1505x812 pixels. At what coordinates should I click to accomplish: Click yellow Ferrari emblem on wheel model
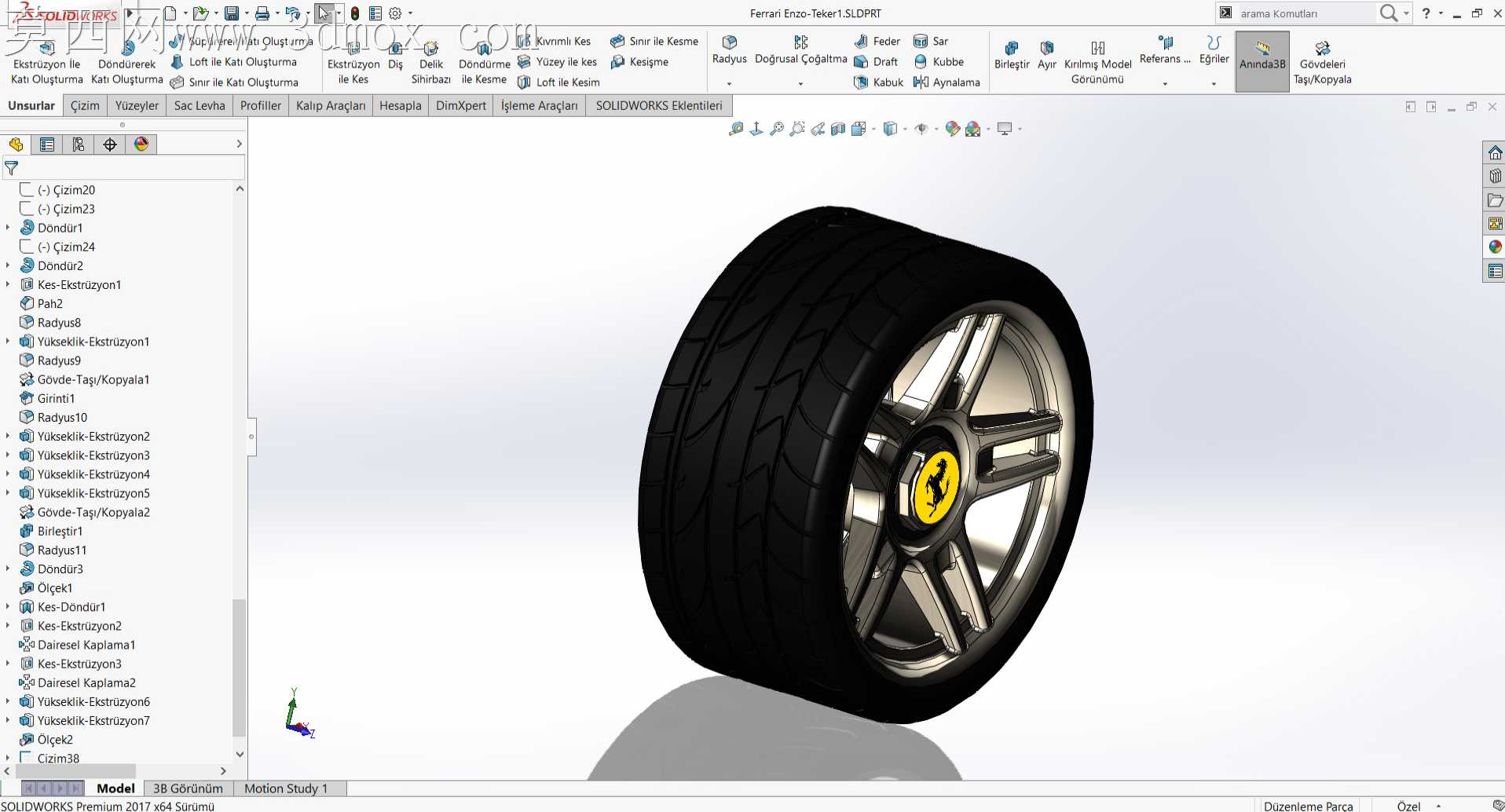click(x=936, y=487)
